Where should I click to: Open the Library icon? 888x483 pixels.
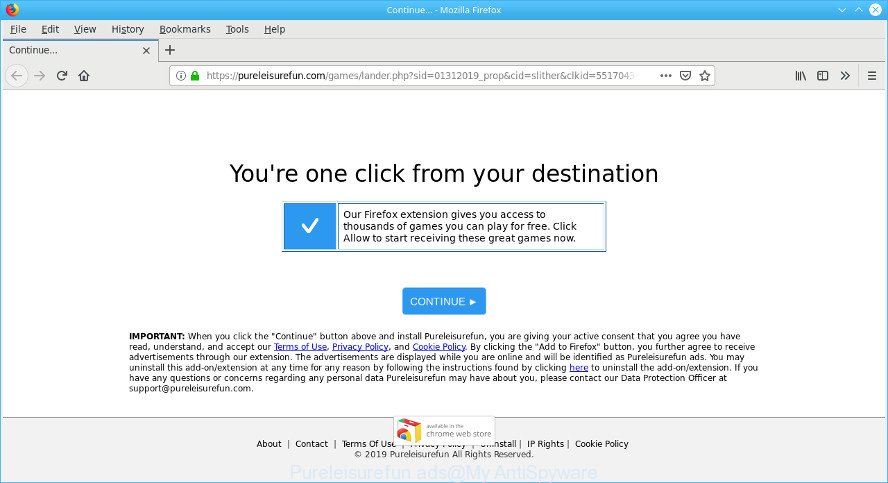[x=800, y=76]
